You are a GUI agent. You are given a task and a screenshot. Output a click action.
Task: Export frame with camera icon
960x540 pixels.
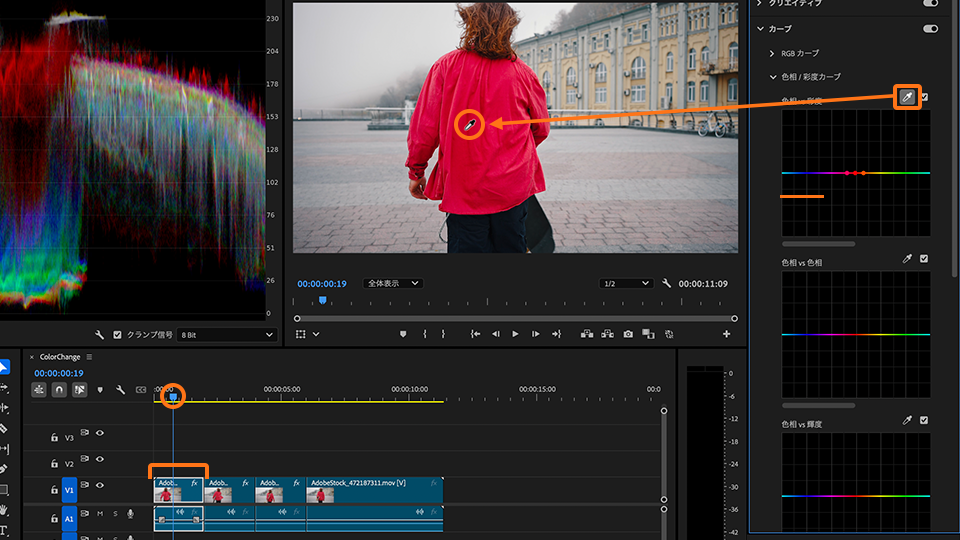click(627, 334)
